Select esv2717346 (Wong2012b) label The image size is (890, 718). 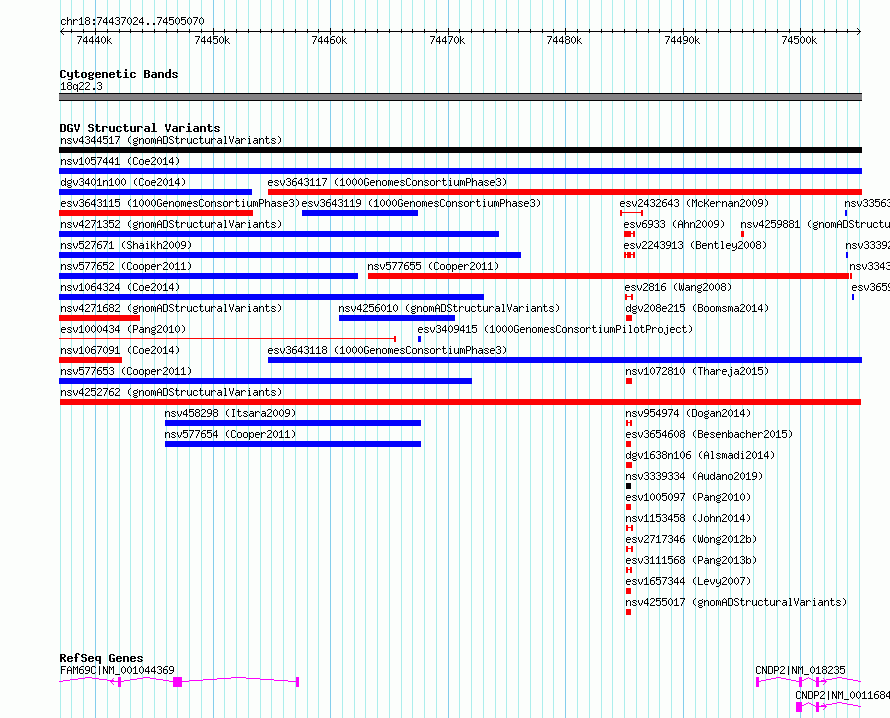click(x=691, y=539)
